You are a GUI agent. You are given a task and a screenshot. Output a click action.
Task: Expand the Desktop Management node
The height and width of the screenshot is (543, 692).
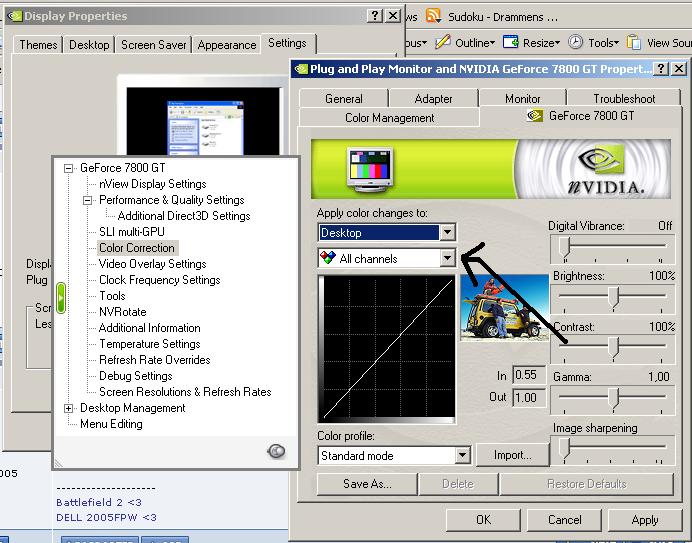68,408
